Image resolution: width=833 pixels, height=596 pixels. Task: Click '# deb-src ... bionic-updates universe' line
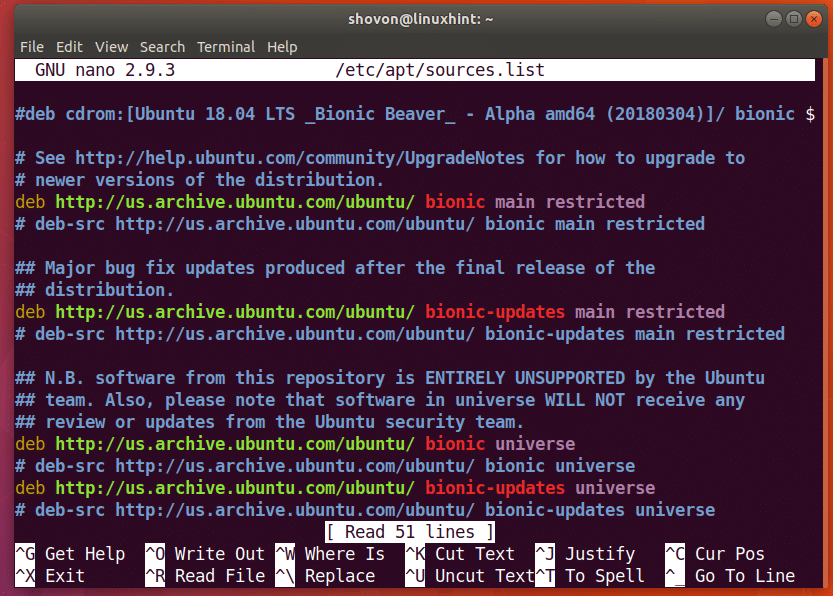[x=365, y=510]
